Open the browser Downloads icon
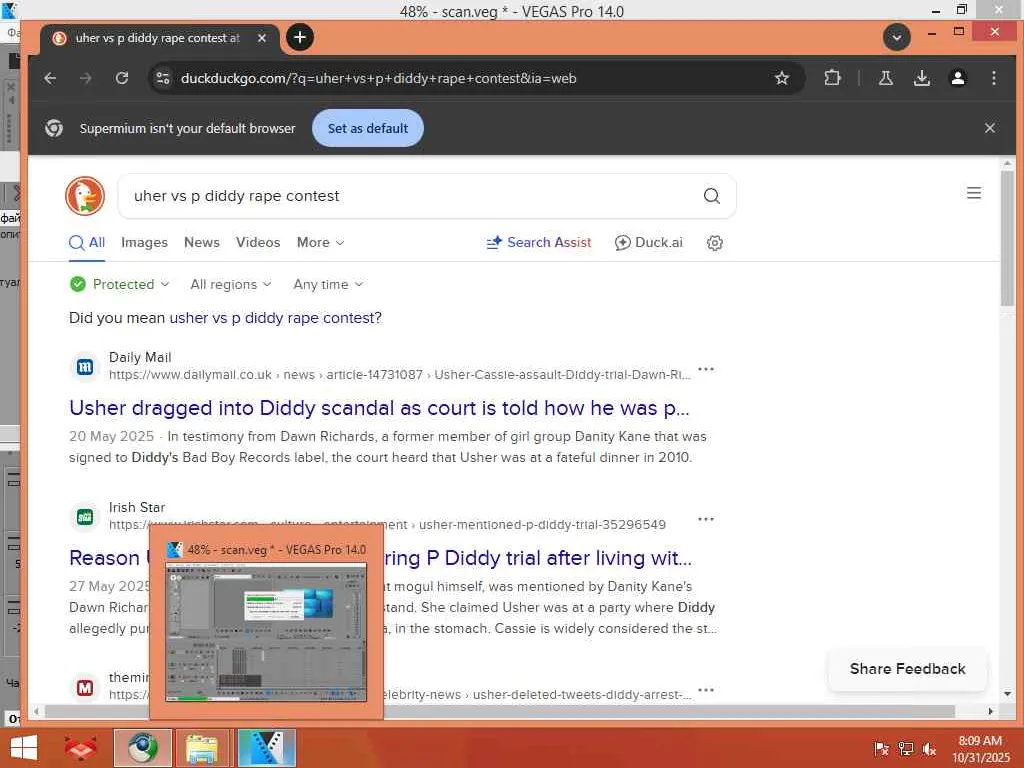 click(x=921, y=78)
